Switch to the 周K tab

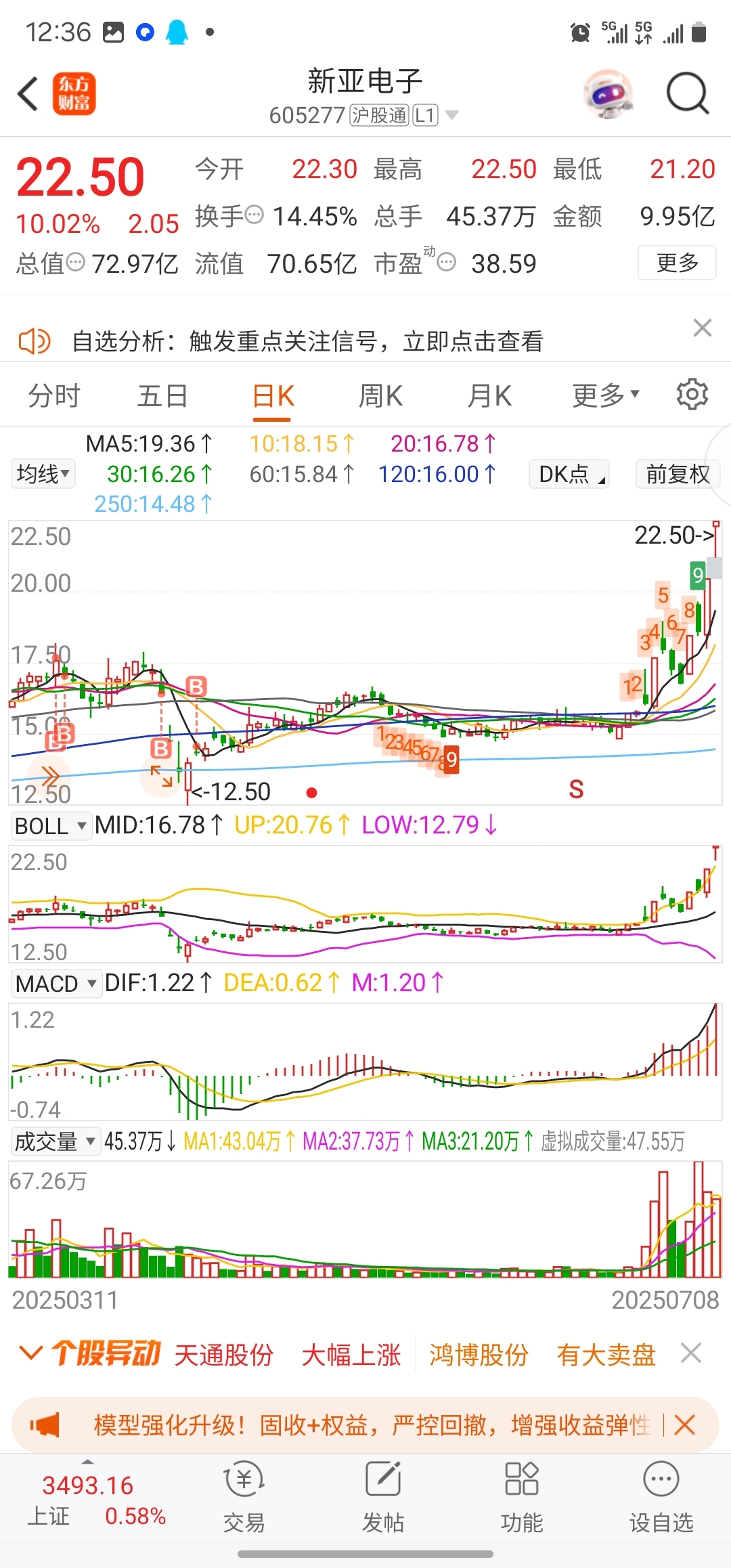[x=380, y=395]
